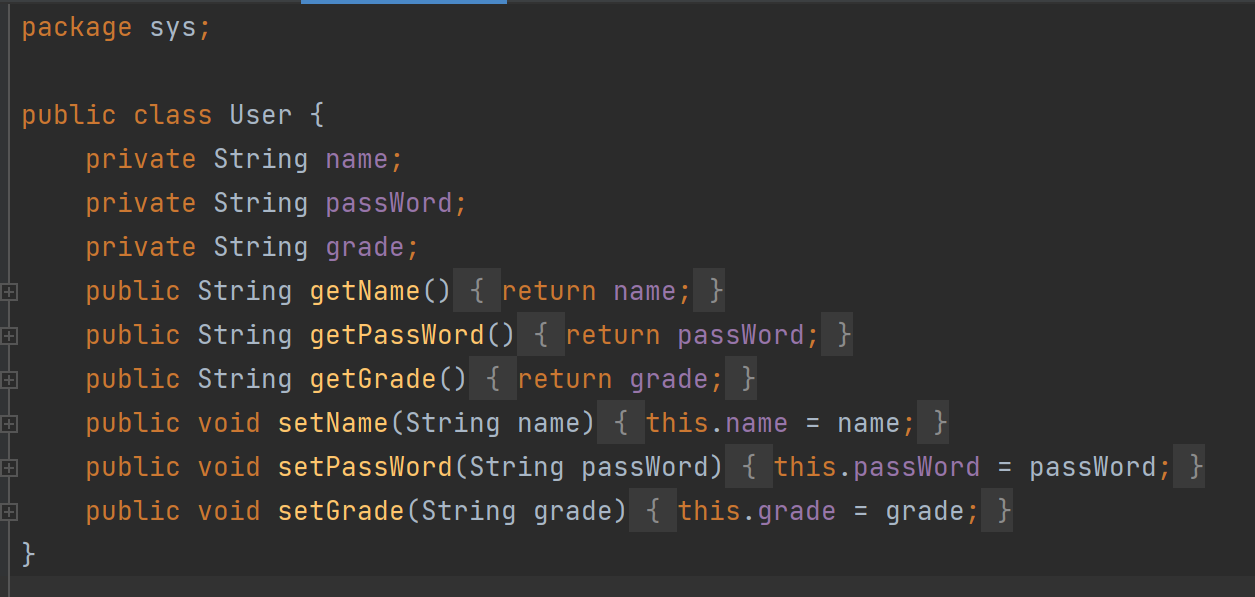Expand the setName method fold icon
Screen dimensions: 1255x597
pos(9,424)
